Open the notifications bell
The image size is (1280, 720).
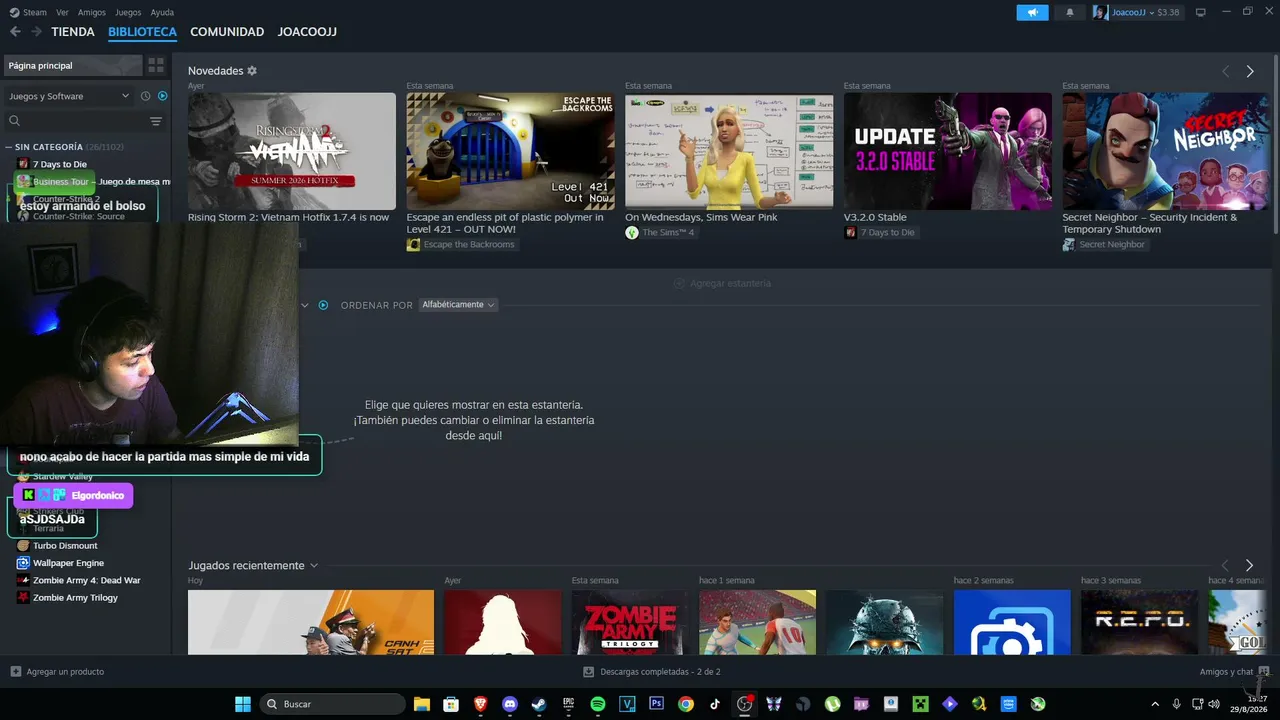[1070, 12]
